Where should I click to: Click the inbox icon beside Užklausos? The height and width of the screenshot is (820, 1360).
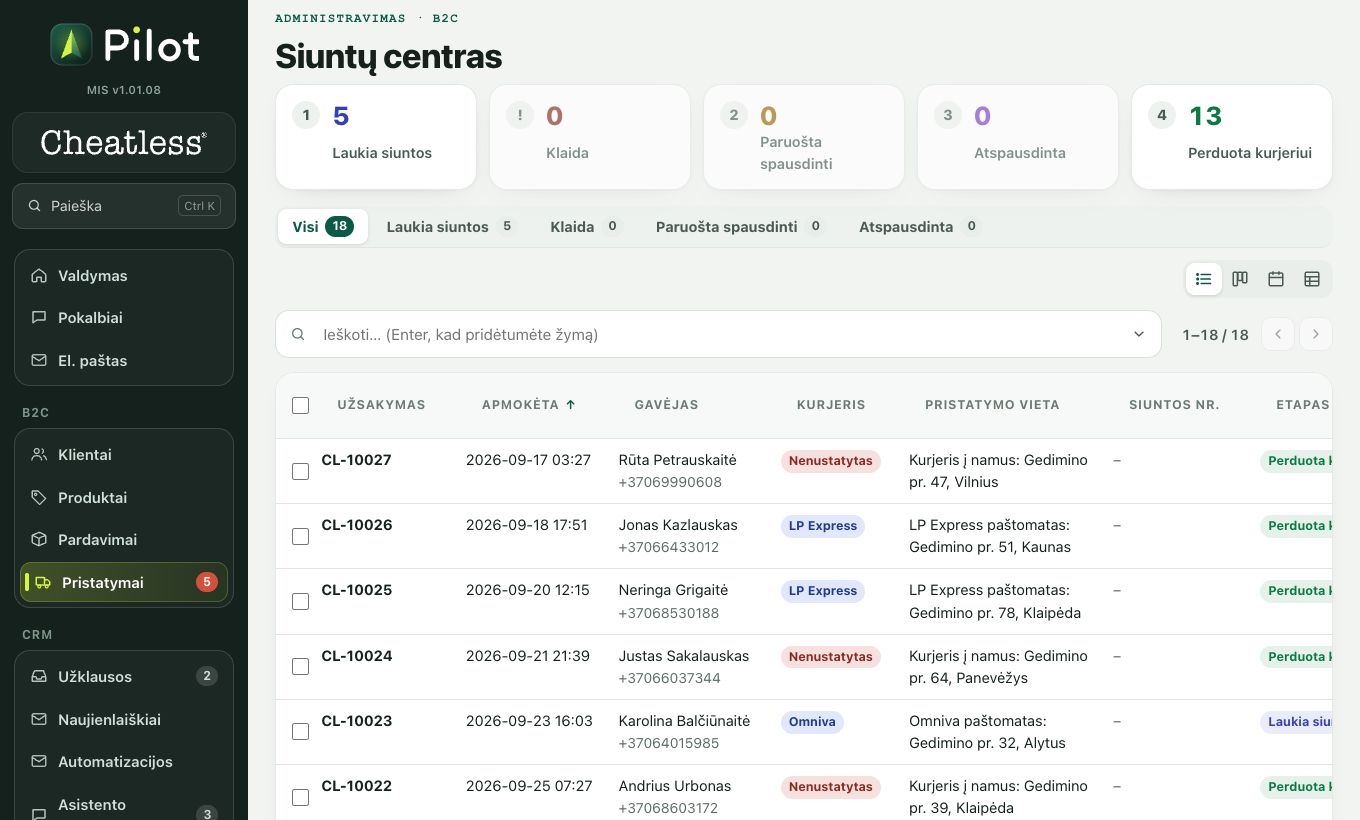39,677
